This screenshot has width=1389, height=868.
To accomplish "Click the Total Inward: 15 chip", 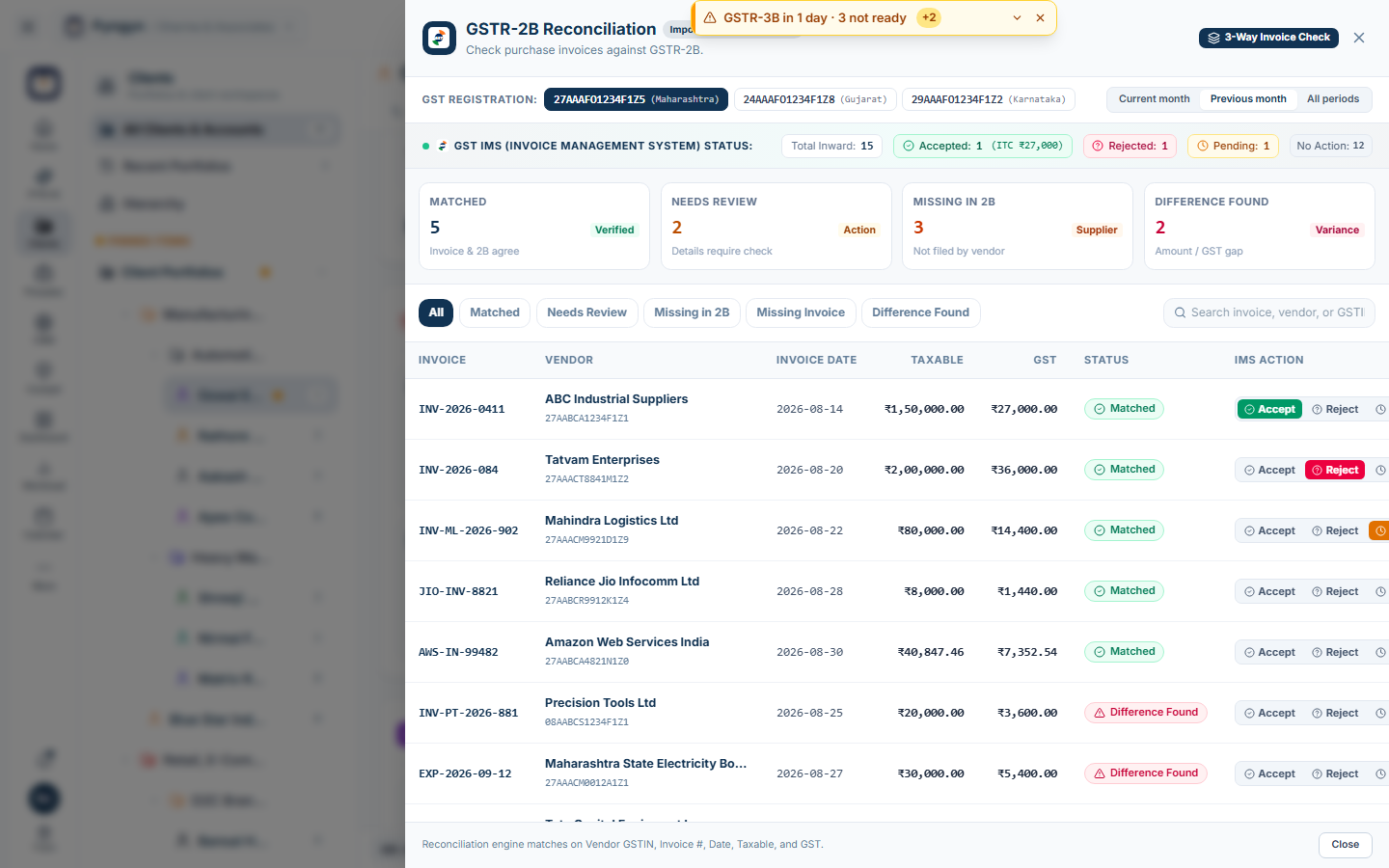I will point(831,147).
